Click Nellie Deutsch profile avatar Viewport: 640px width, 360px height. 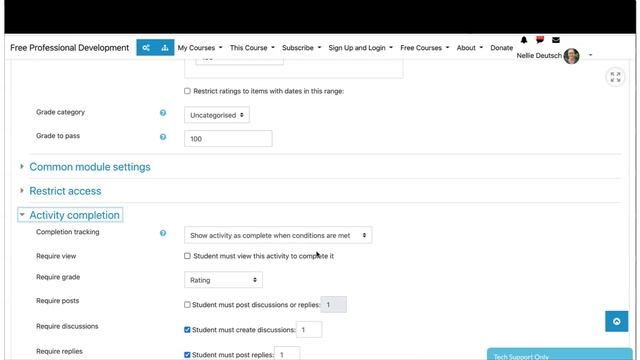click(x=571, y=56)
